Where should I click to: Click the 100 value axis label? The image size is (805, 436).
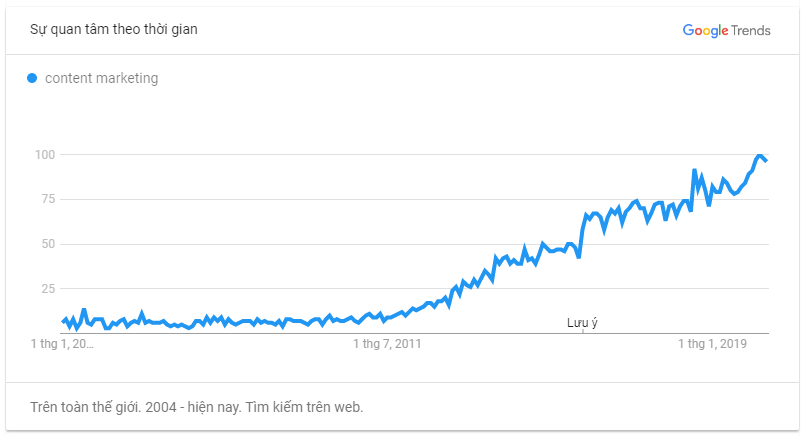(x=45, y=155)
